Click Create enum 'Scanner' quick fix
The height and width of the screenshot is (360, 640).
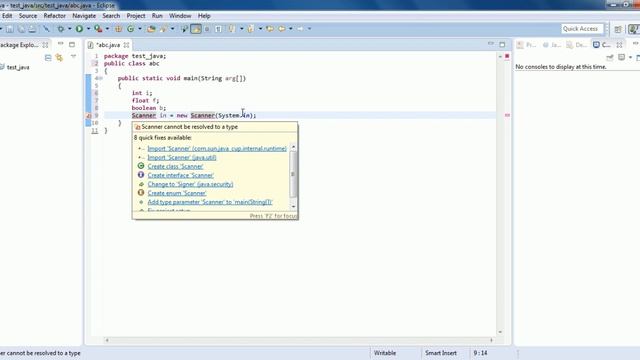tap(177, 193)
